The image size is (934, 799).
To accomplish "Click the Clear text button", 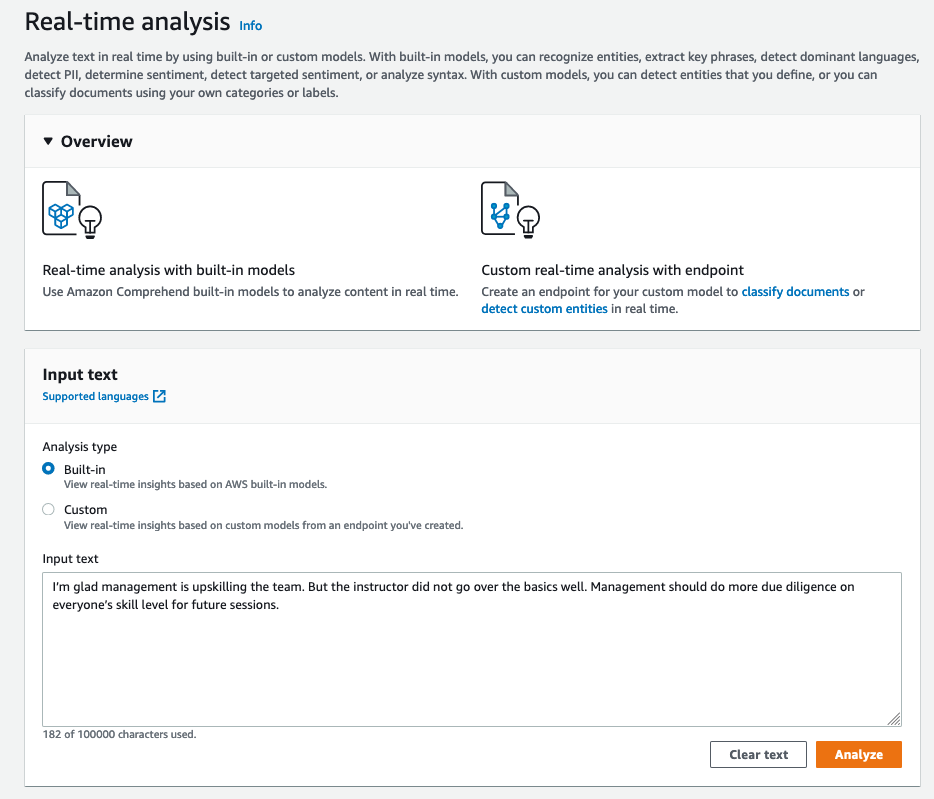I will click(758, 754).
